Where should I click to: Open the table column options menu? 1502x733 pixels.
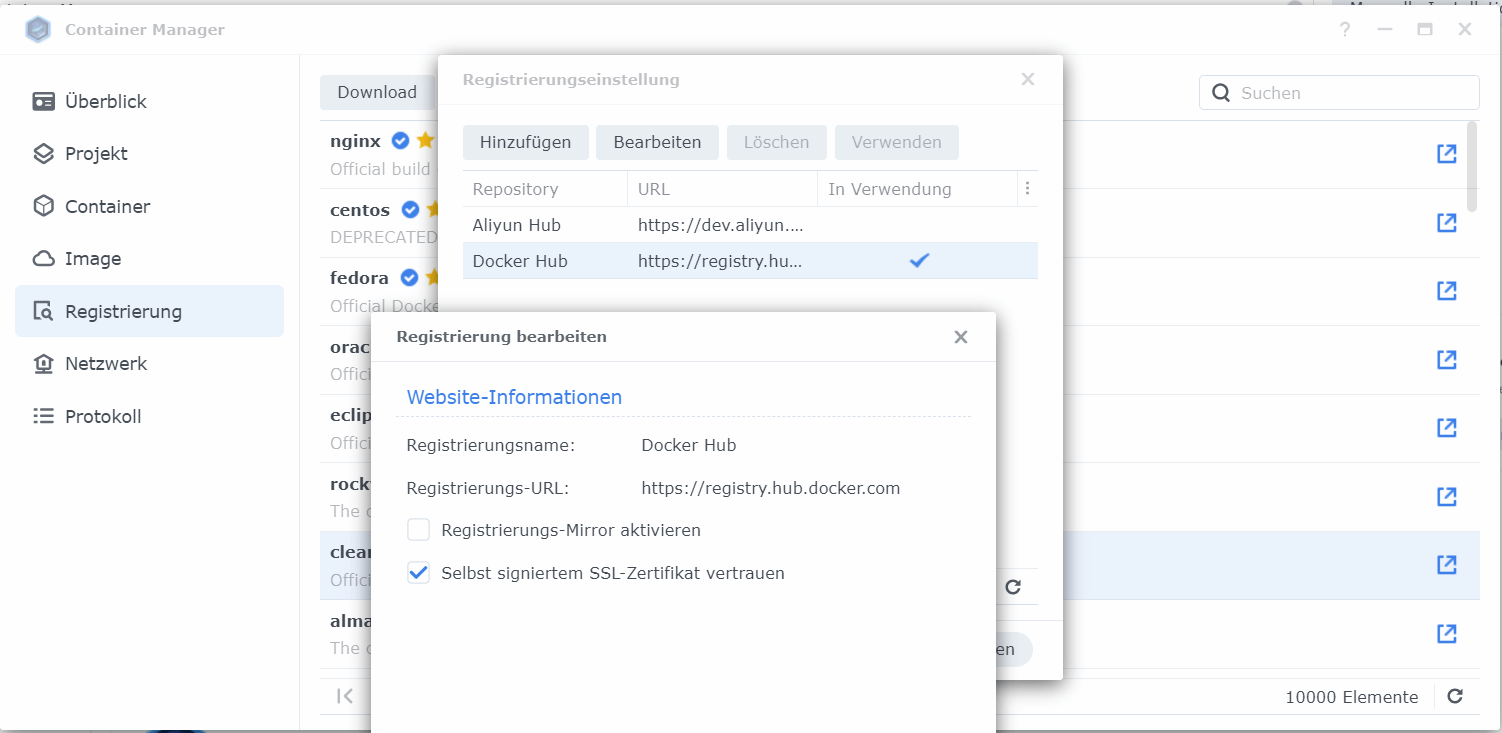tap(1028, 188)
